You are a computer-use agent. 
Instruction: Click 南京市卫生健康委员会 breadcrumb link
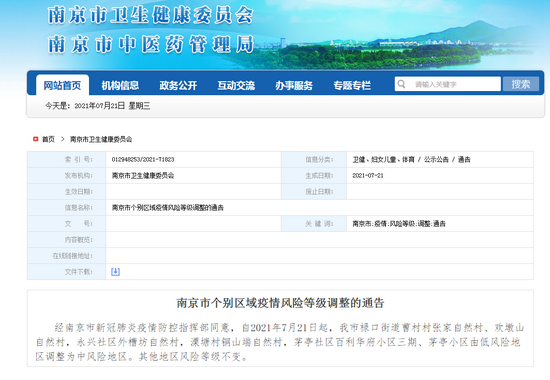tap(101, 139)
